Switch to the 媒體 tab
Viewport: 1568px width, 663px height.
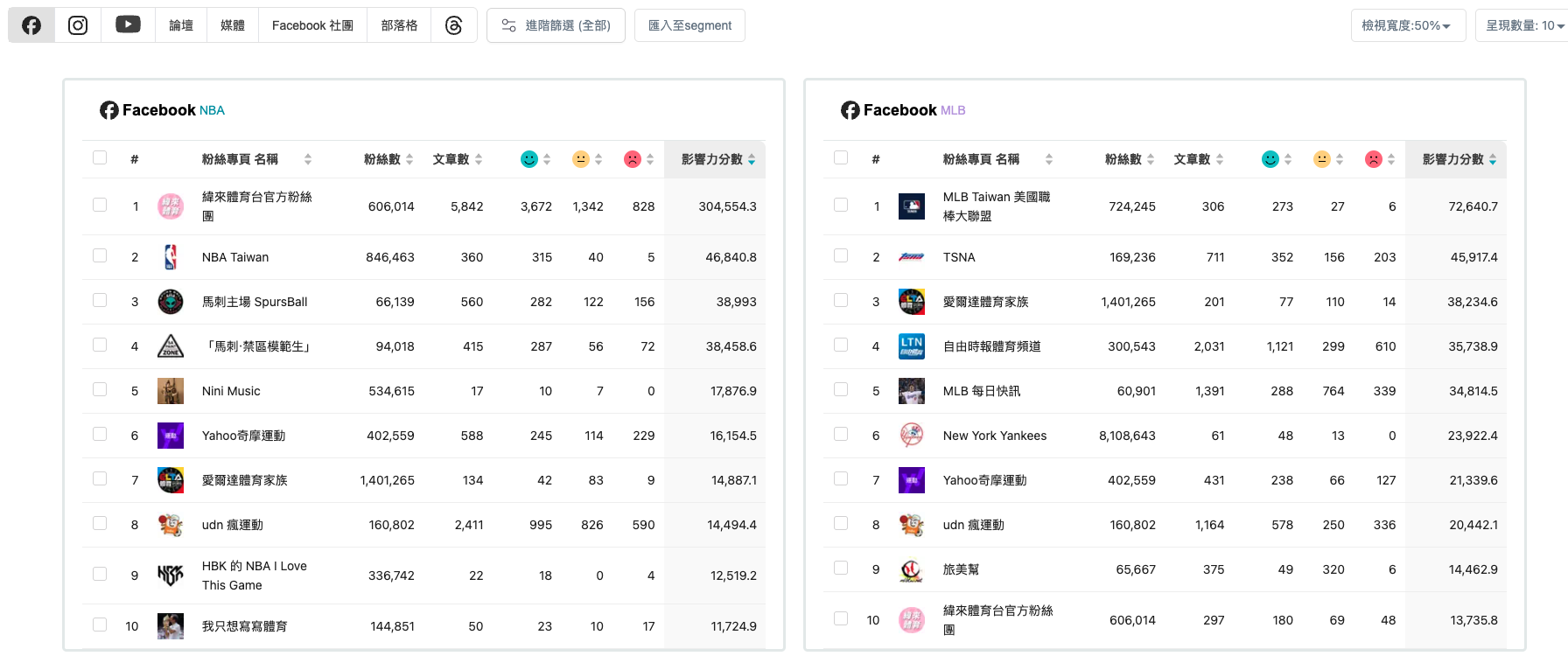click(x=233, y=25)
